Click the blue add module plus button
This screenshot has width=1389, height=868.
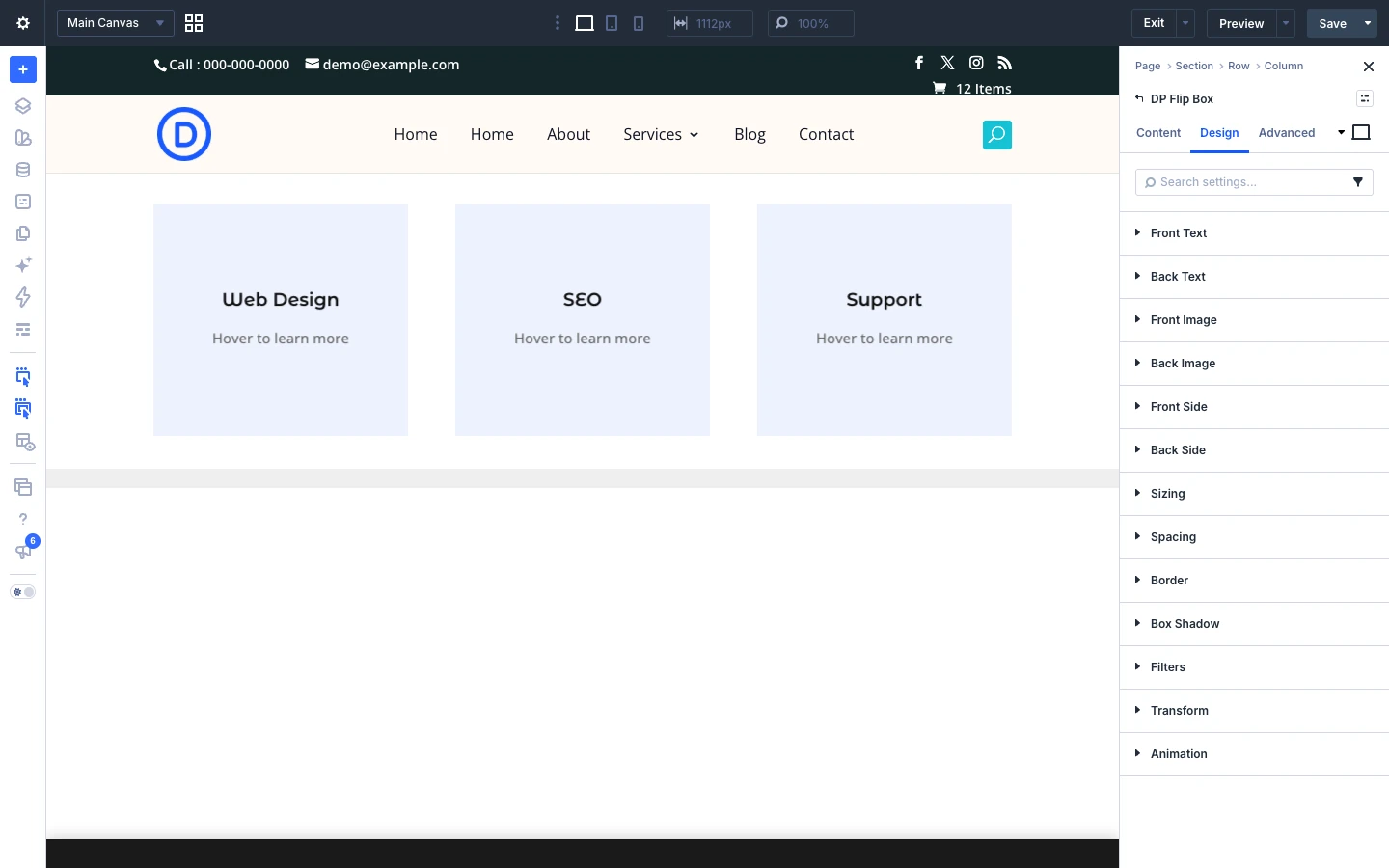coord(23,69)
